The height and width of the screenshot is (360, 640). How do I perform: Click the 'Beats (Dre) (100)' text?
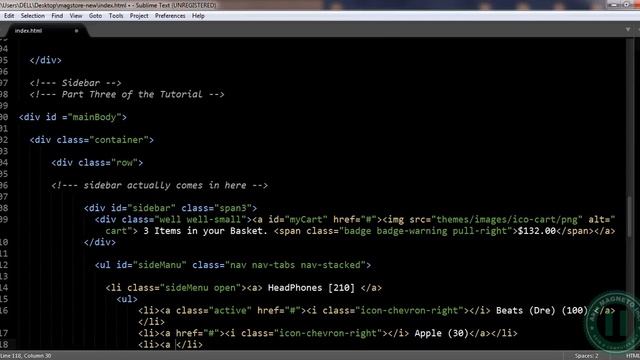[x=542, y=311]
